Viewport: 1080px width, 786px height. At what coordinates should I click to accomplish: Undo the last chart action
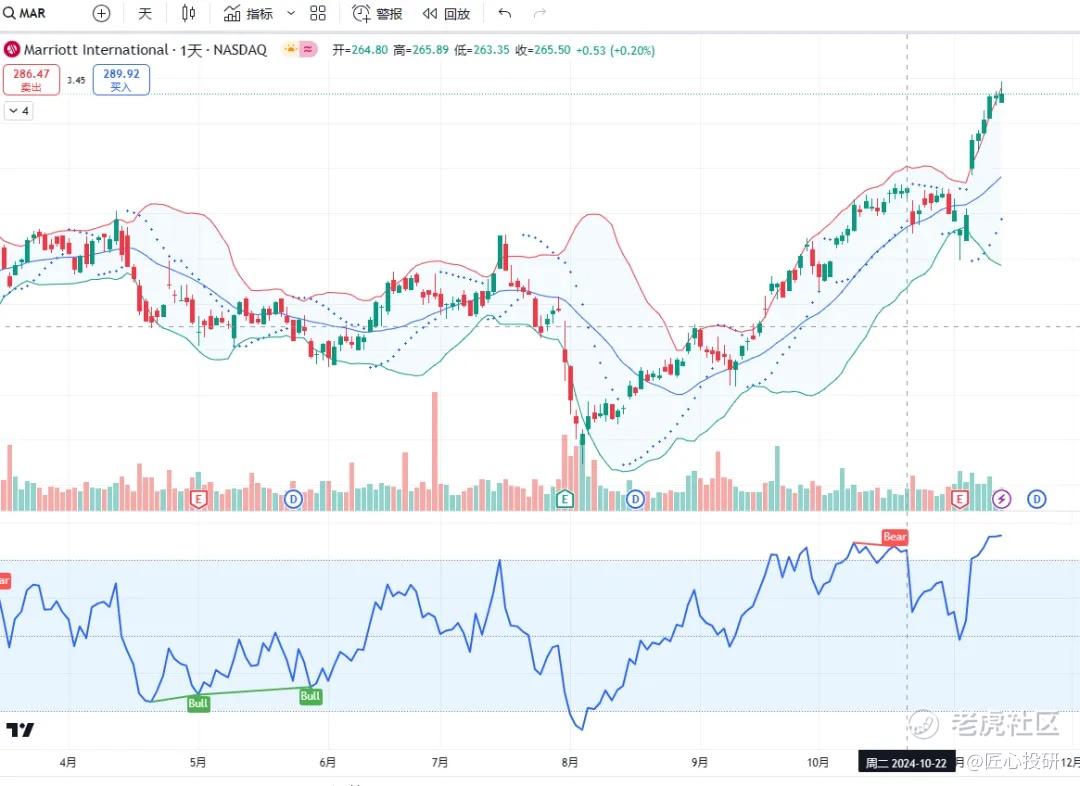[x=505, y=13]
